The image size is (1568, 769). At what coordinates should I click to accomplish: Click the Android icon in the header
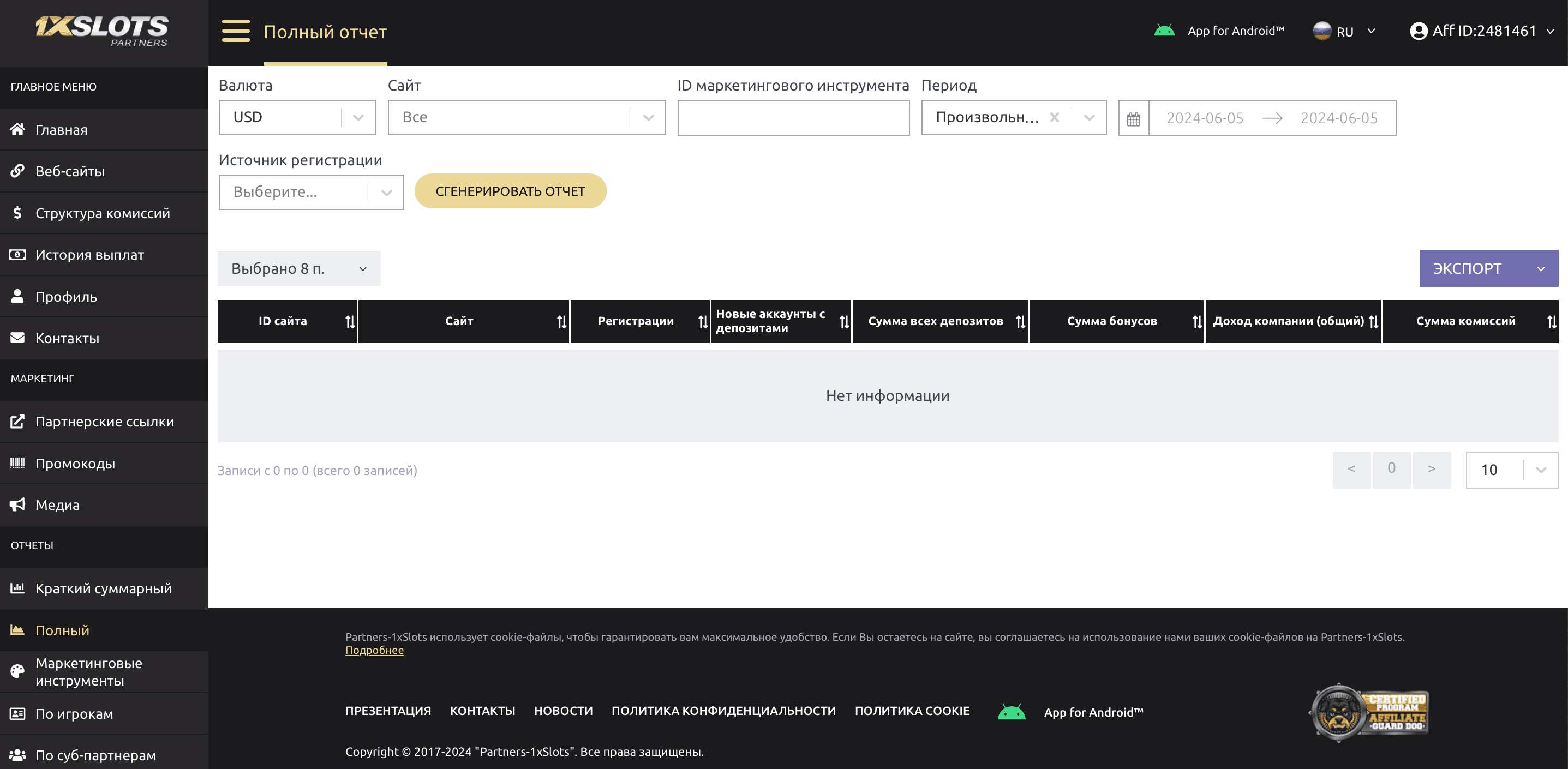1164,31
